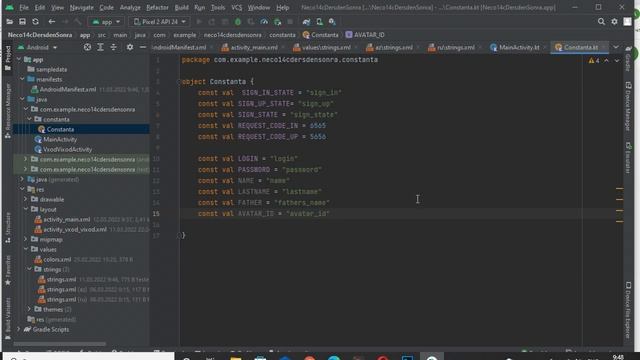
Task: Toggle the Project tool window strip button
Action: pos(8,58)
